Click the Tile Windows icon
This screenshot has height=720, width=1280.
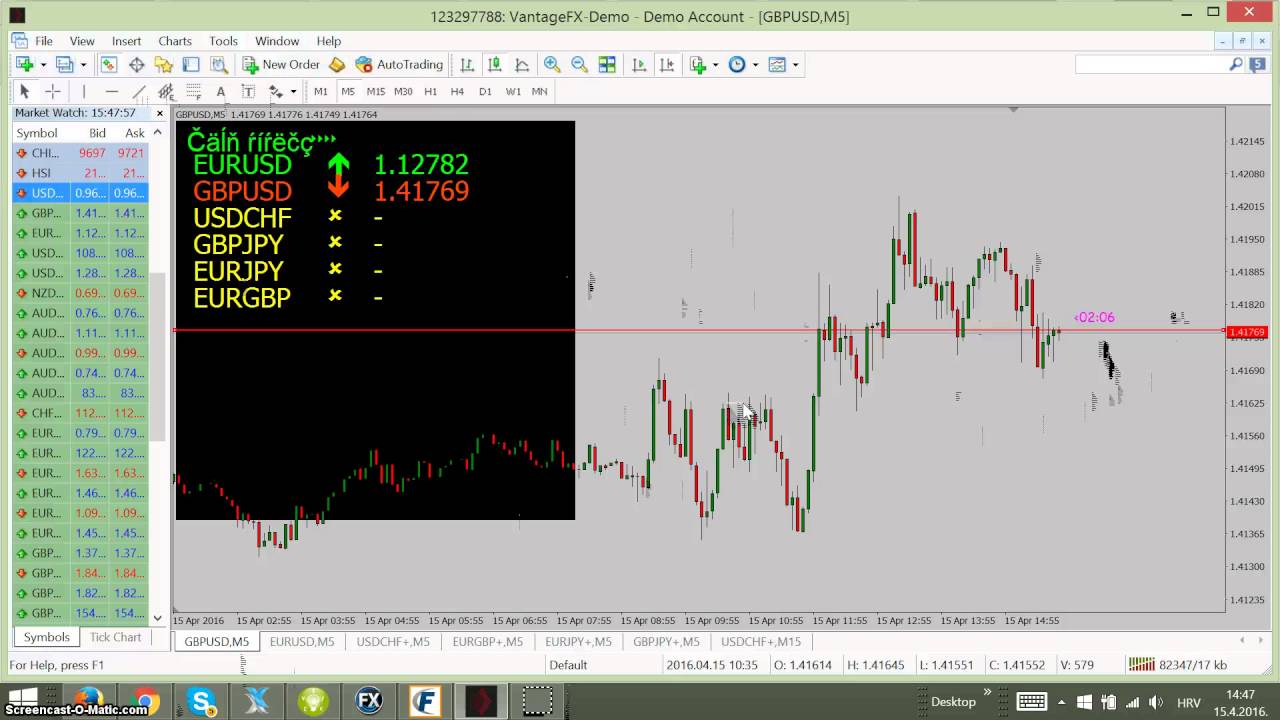[607, 64]
